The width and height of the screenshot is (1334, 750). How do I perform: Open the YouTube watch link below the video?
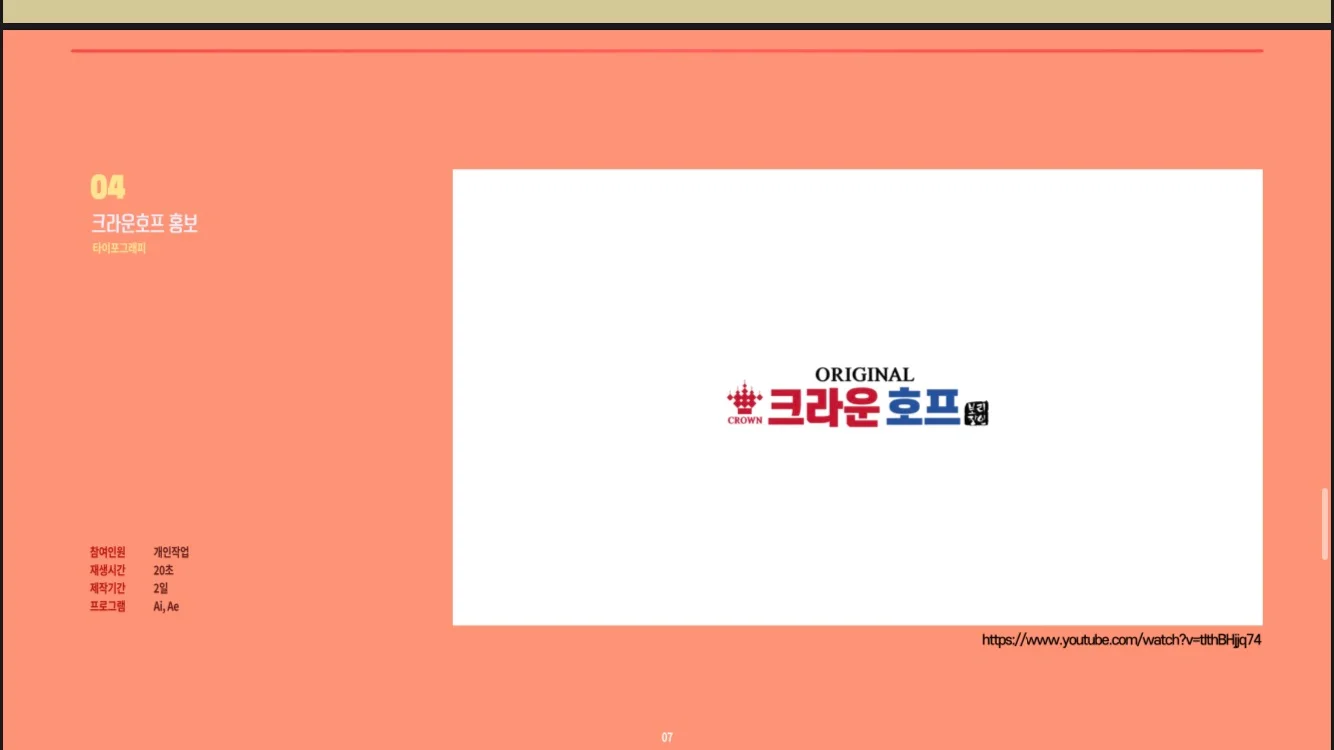(x=1121, y=640)
